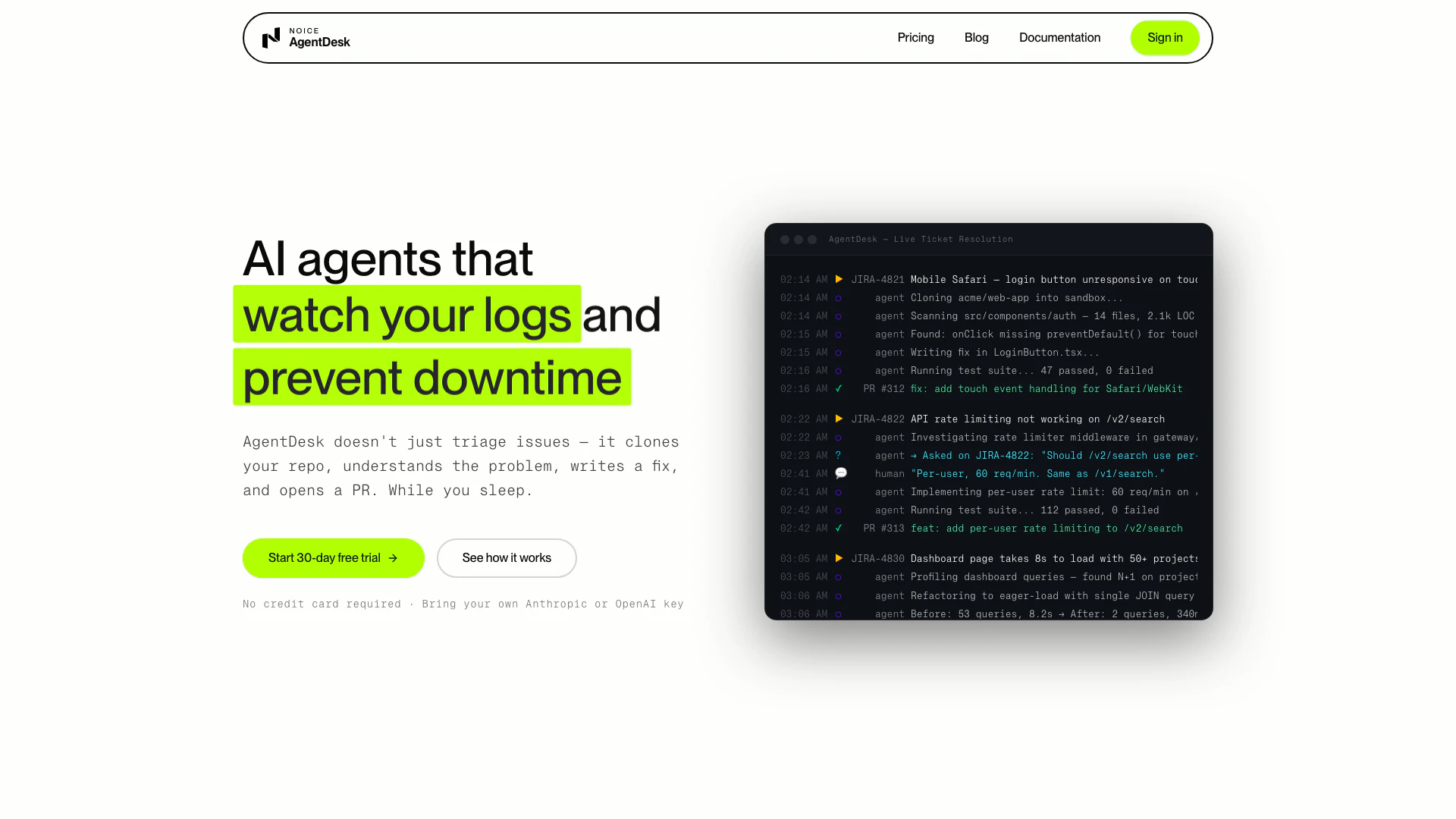The height and width of the screenshot is (819, 1456).
Task: Click the circle icon beside Cloning acme/web-app
Action: coord(838,298)
